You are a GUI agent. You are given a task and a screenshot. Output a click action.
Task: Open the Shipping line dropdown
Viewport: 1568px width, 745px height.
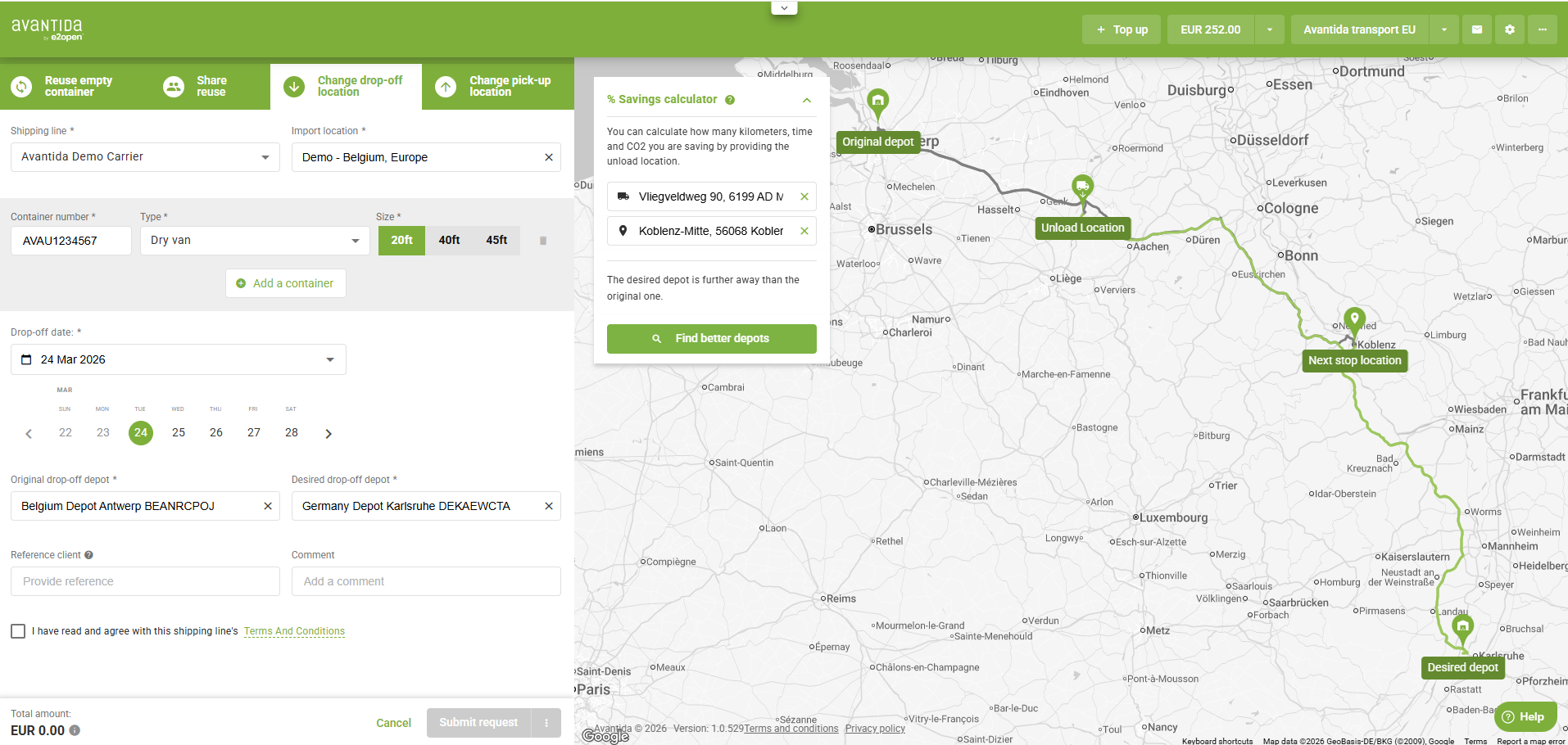(x=145, y=157)
